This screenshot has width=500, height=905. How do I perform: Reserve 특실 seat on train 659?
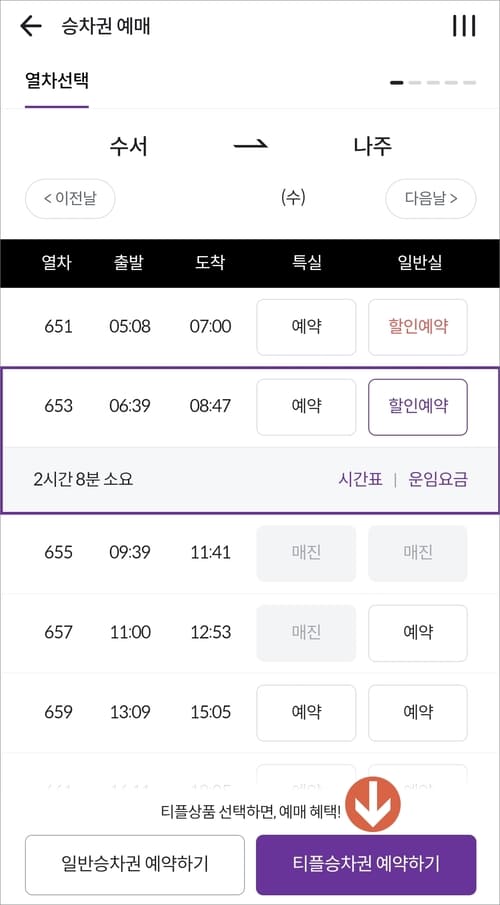click(306, 713)
